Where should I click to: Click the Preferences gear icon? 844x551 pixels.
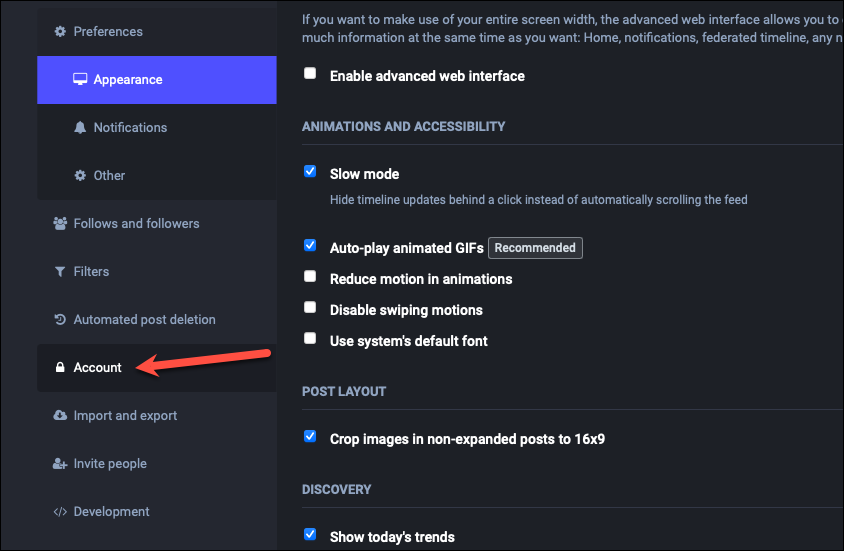[60, 32]
